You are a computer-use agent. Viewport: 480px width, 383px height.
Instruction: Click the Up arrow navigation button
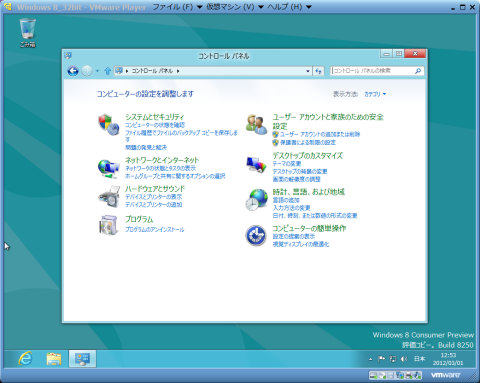pos(107,71)
